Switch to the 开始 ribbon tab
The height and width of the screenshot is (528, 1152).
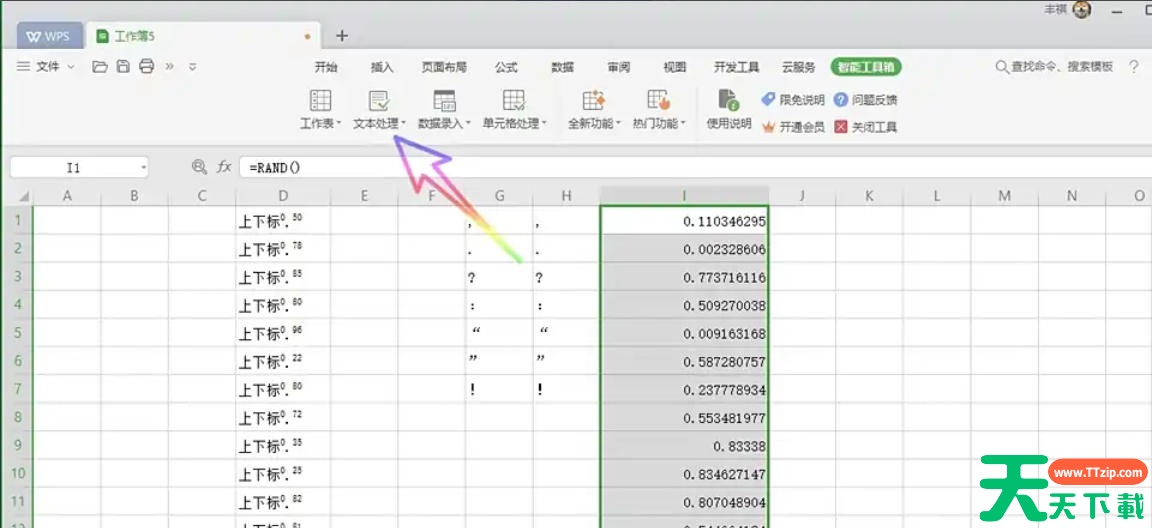click(326, 67)
